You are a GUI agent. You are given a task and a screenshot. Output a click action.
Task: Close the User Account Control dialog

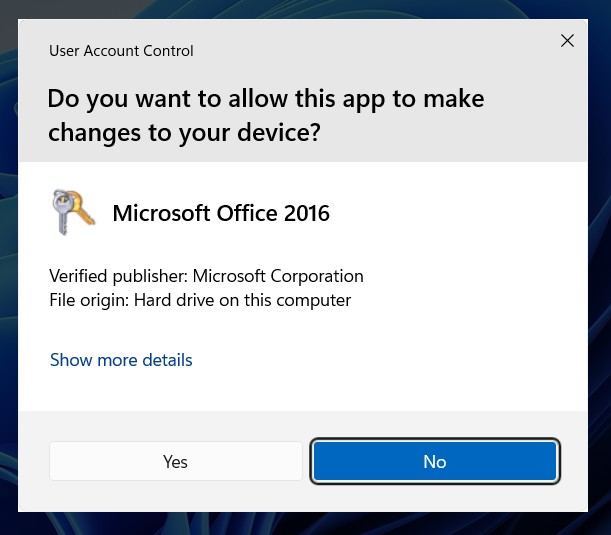click(x=567, y=41)
